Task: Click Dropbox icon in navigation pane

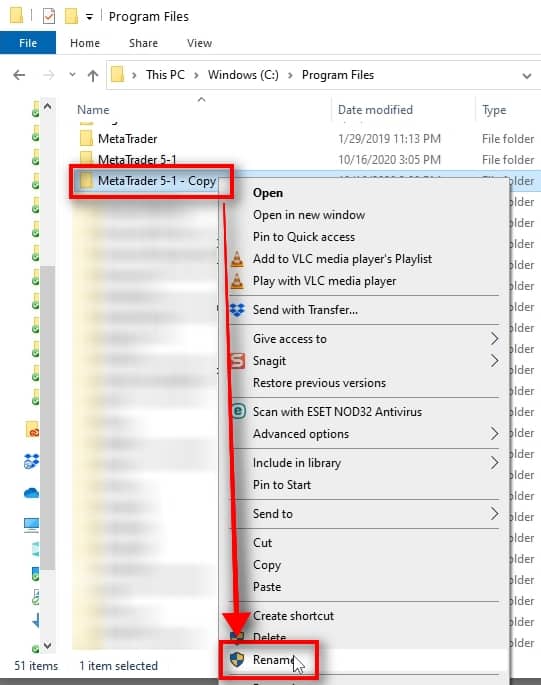Action: (31, 461)
